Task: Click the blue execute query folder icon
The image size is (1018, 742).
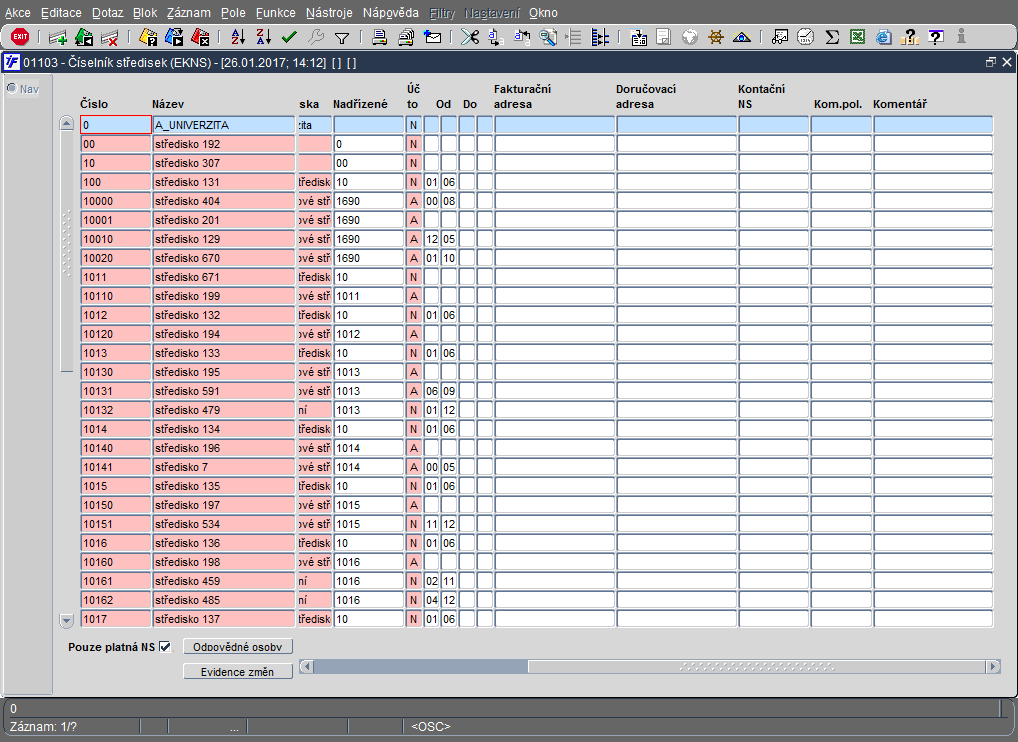Action: [174, 38]
